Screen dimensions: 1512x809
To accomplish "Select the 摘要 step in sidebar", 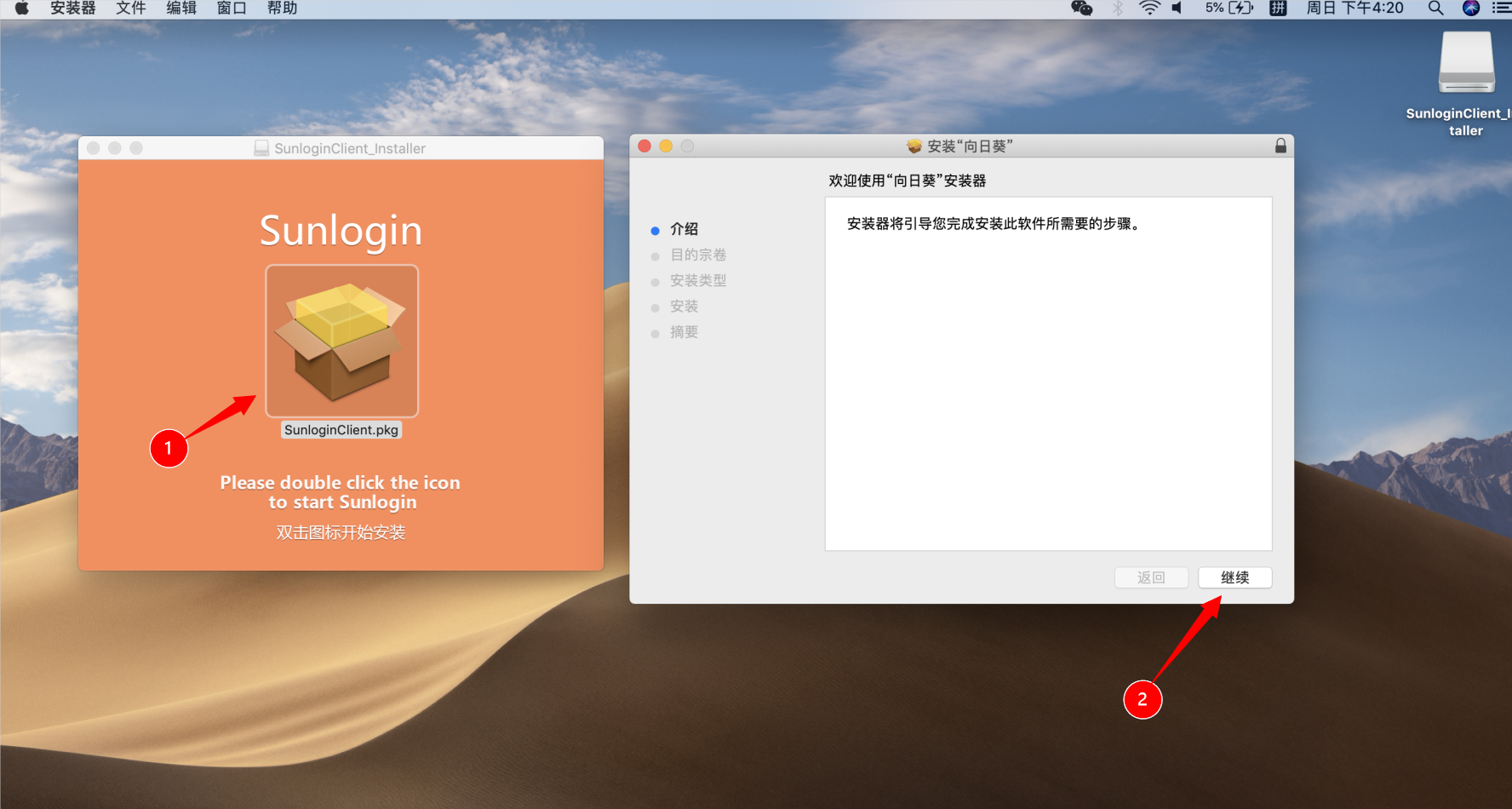I will pos(684,332).
